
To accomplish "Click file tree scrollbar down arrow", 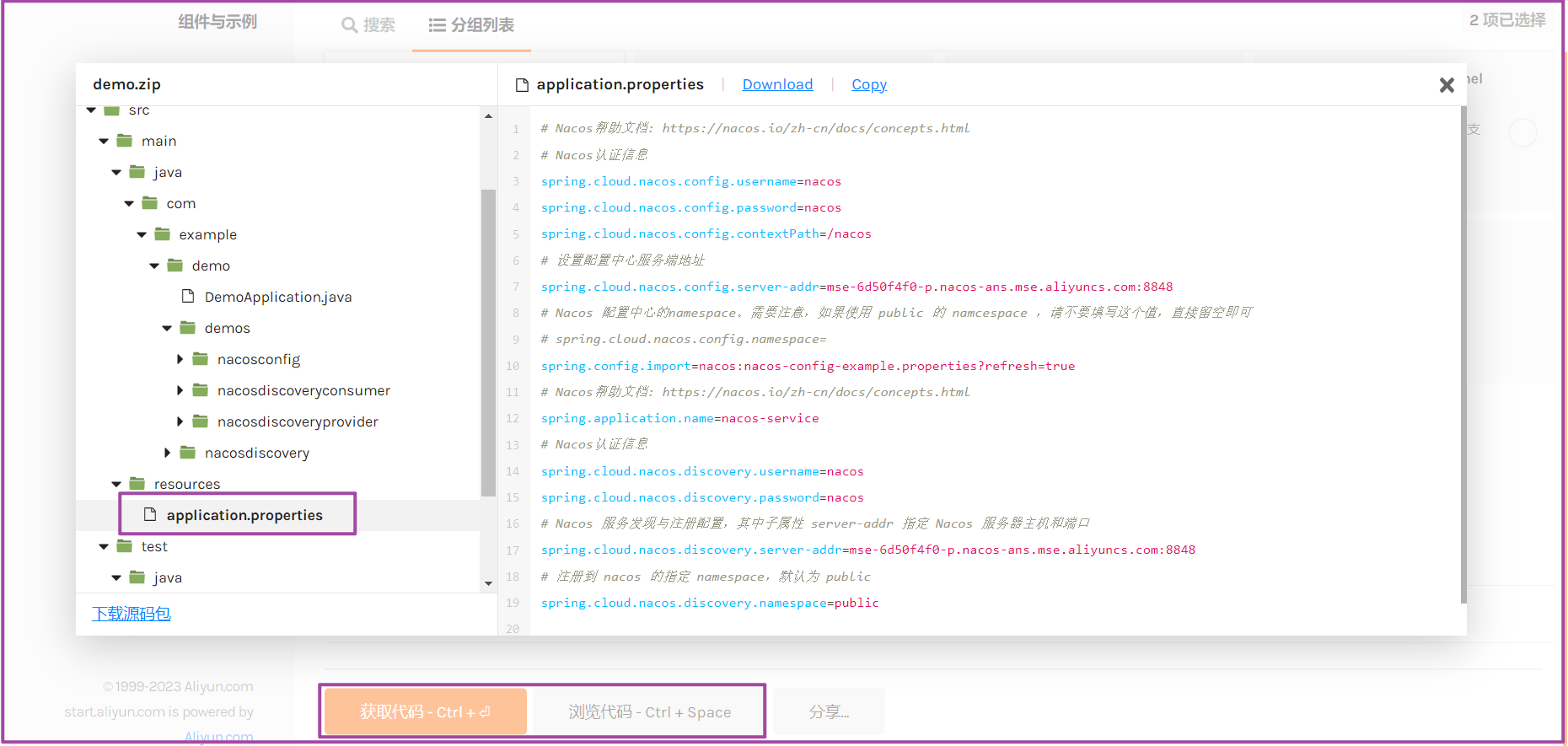I will [x=488, y=583].
